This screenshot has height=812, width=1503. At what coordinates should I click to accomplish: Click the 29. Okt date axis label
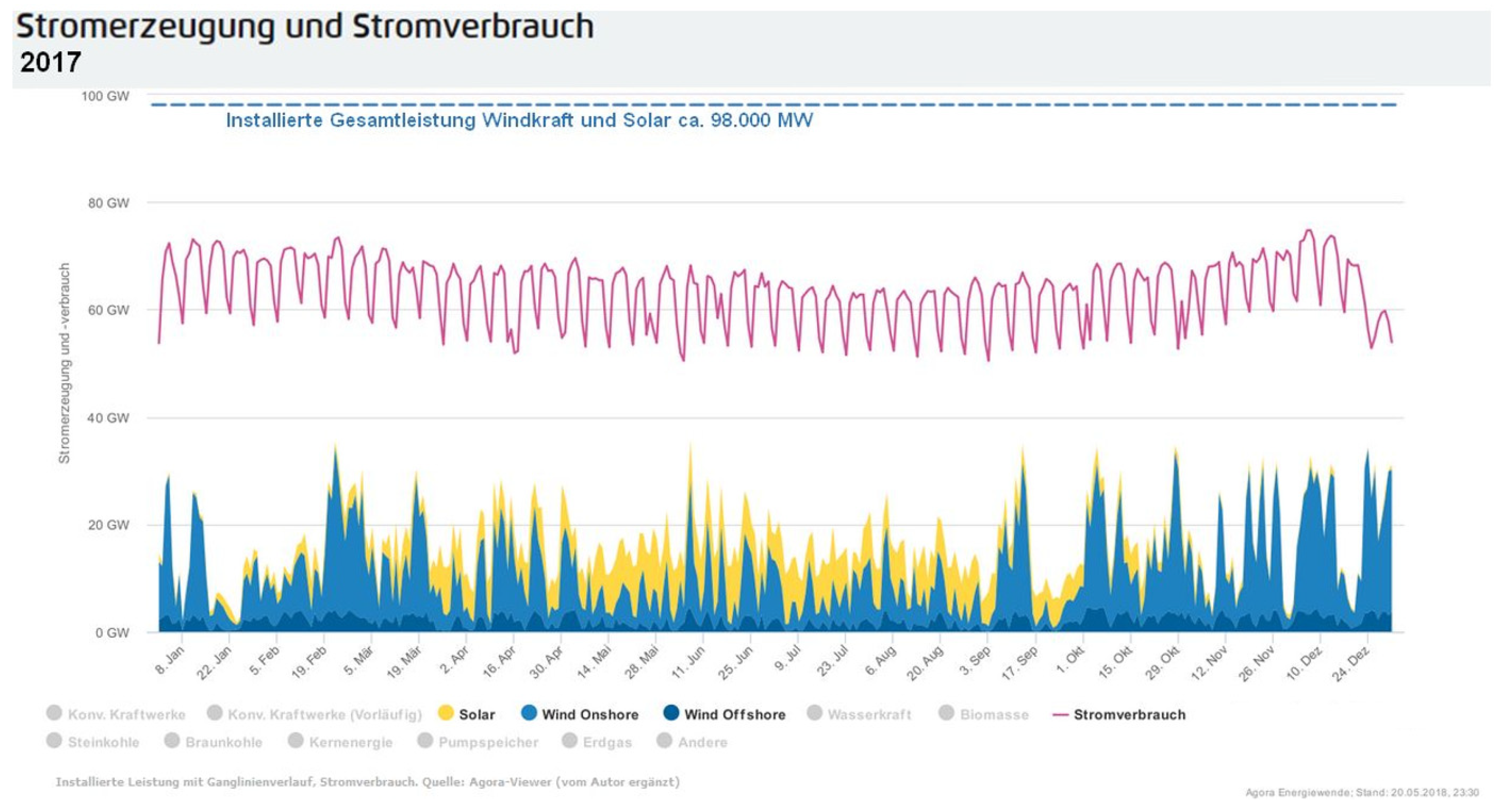point(1162,664)
